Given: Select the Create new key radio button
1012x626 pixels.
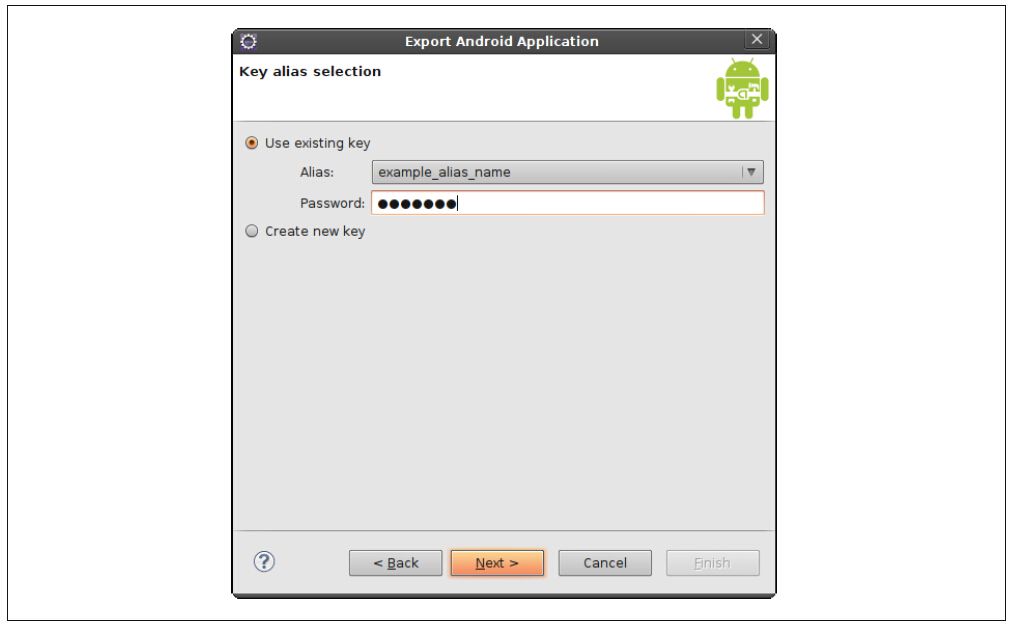Looking at the screenshot, I should pos(252,231).
